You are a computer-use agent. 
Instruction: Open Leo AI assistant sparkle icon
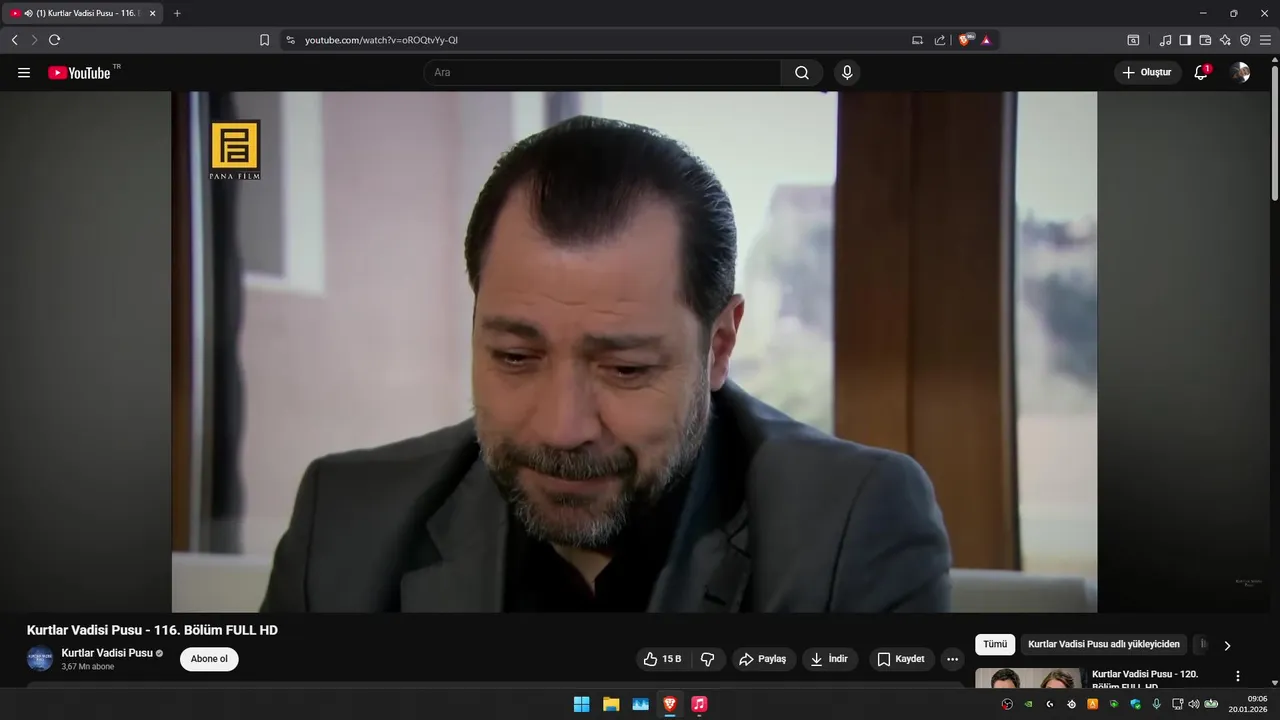click(1225, 40)
